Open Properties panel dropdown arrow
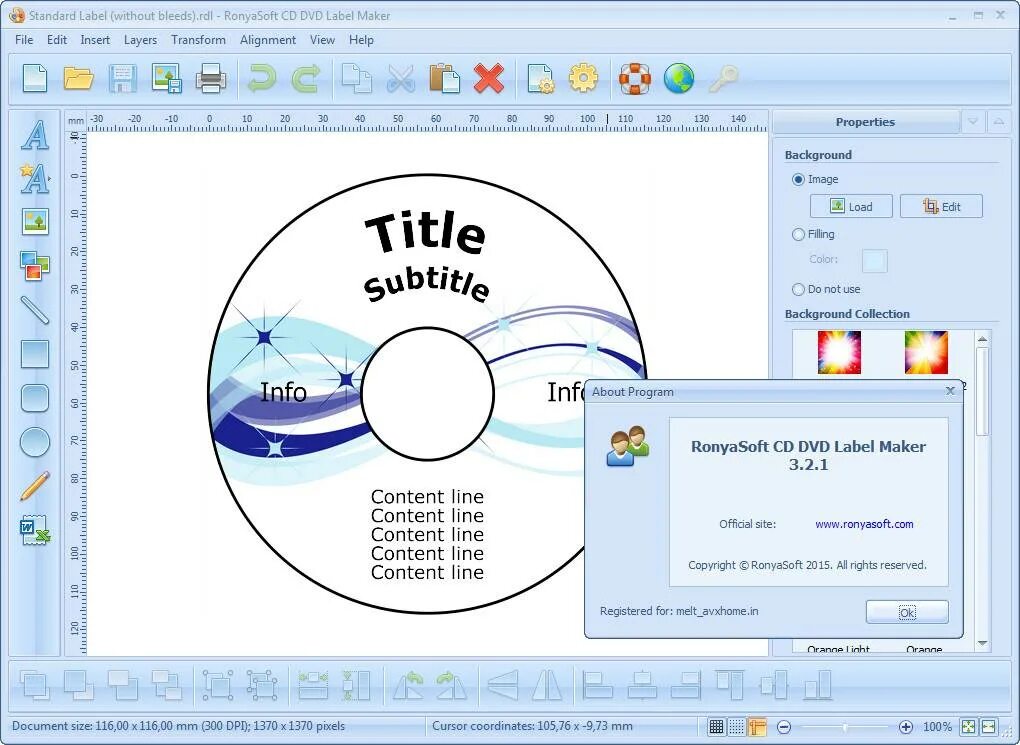Viewport: 1020px width, 745px height. 973,122
